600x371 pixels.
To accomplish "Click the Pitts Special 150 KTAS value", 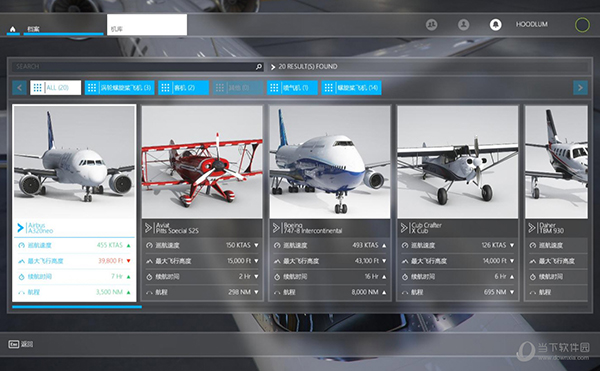I will pyautogui.click(x=238, y=245).
